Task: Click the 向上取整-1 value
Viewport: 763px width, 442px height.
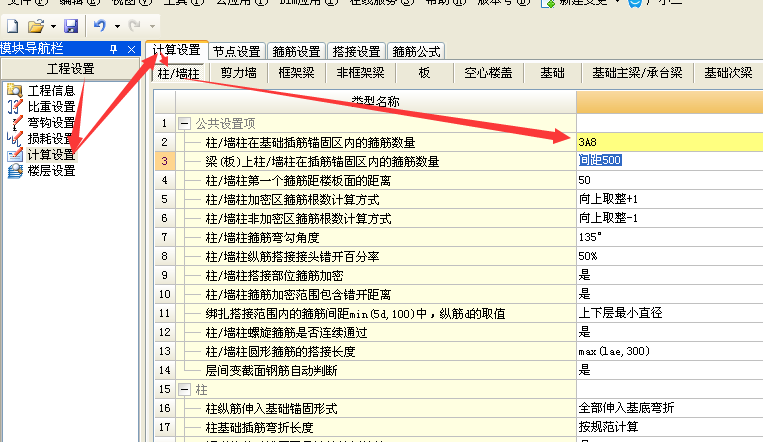Action: tap(608, 218)
